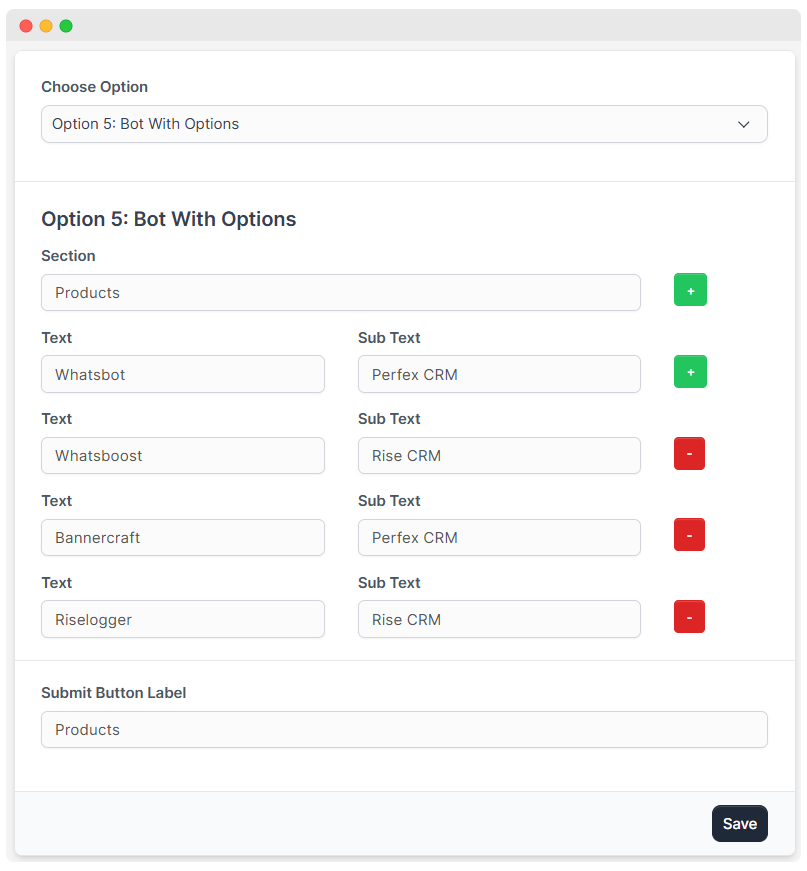Click Sub Text field next to Bannercraft
This screenshot has height=871, width=807.
pyautogui.click(x=499, y=538)
